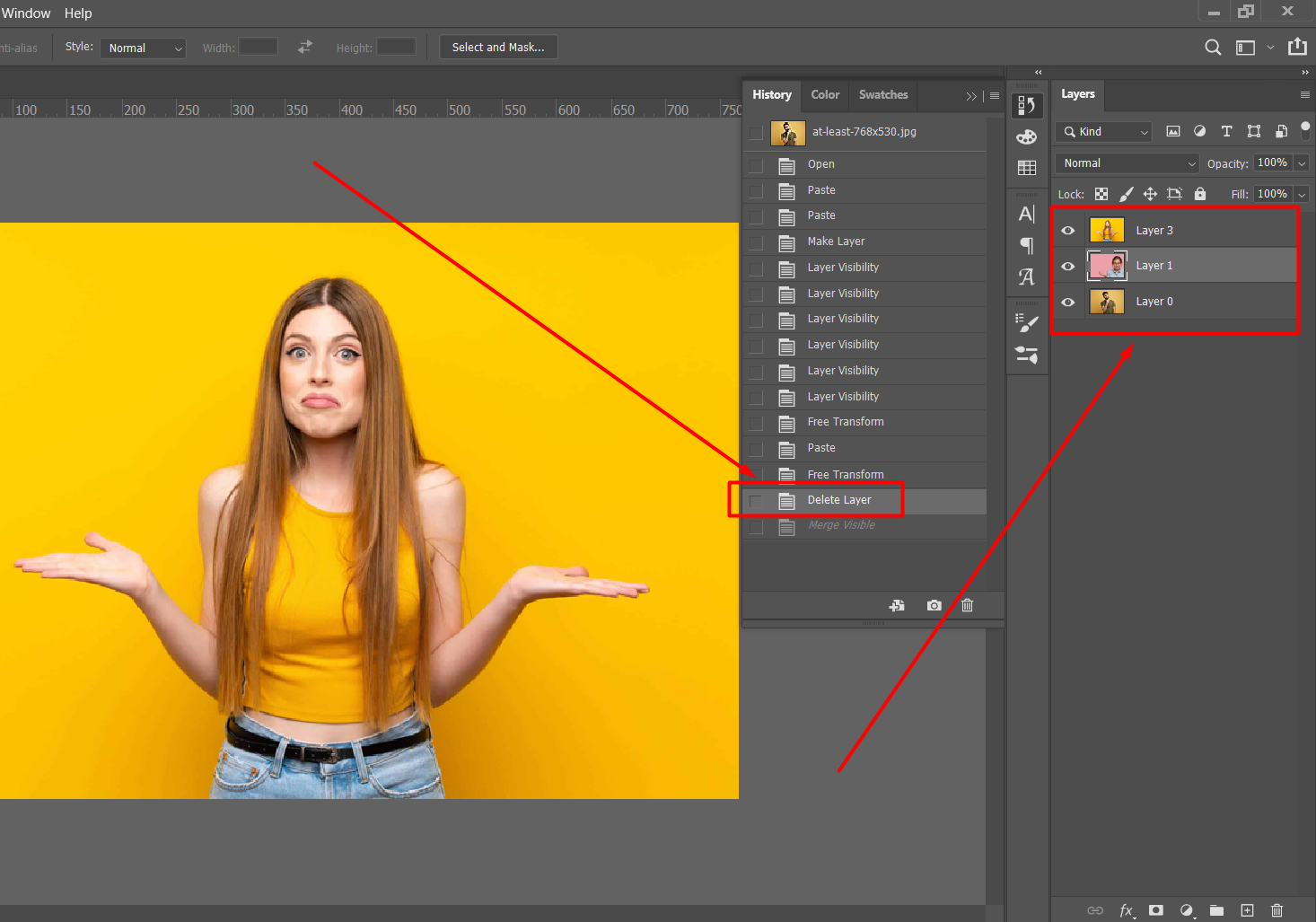The height and width of the screenshot is (922, 1316).
Task: Open the blend mode dropdown in Layers
Action: (1127, 163)
